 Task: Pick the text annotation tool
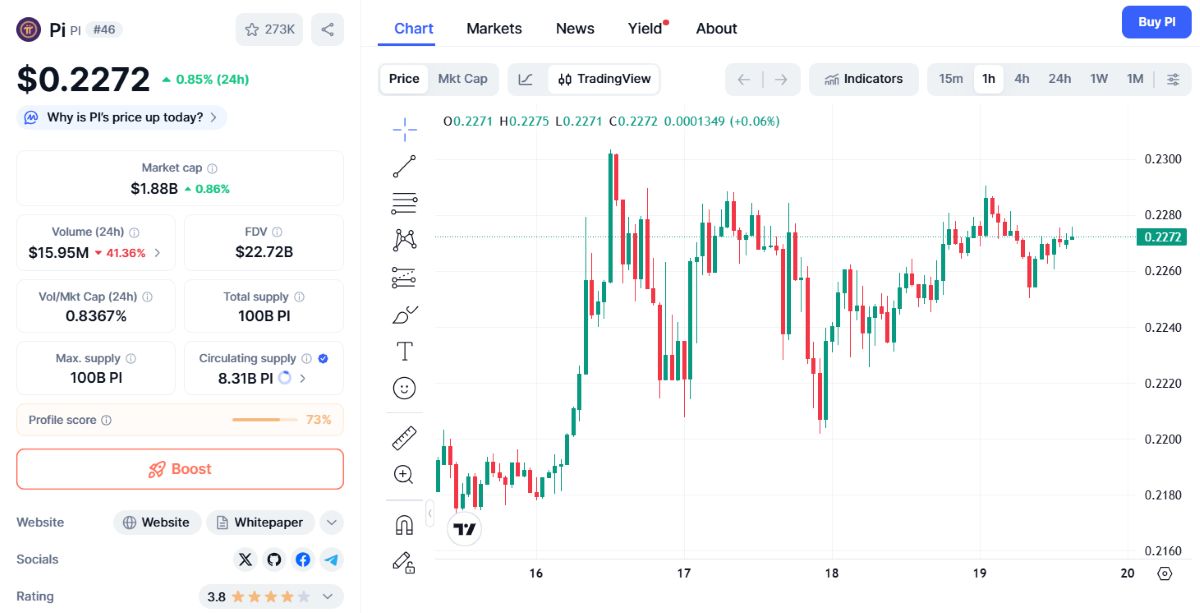click(404, 351)
